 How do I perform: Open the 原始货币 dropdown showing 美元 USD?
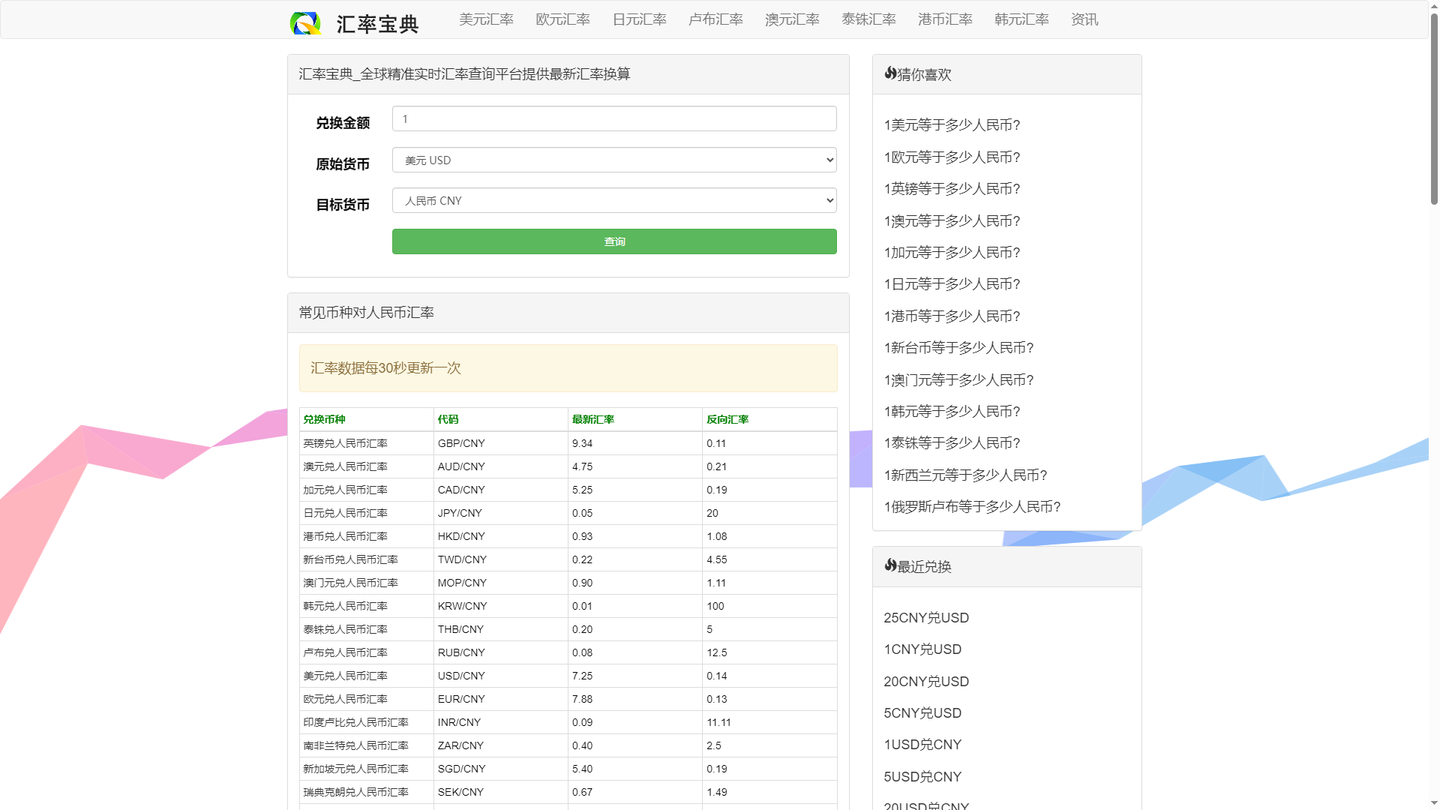tap(614, 160)
